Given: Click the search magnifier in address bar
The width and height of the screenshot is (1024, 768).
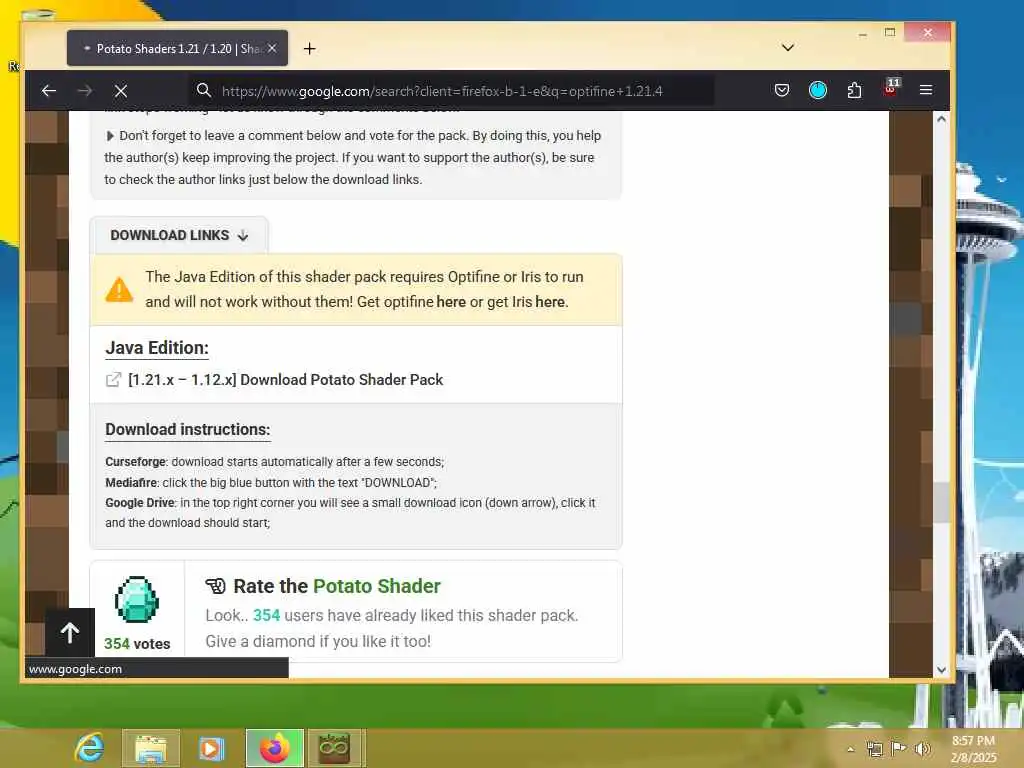Looking at the screenshot, I should point(204,90).
